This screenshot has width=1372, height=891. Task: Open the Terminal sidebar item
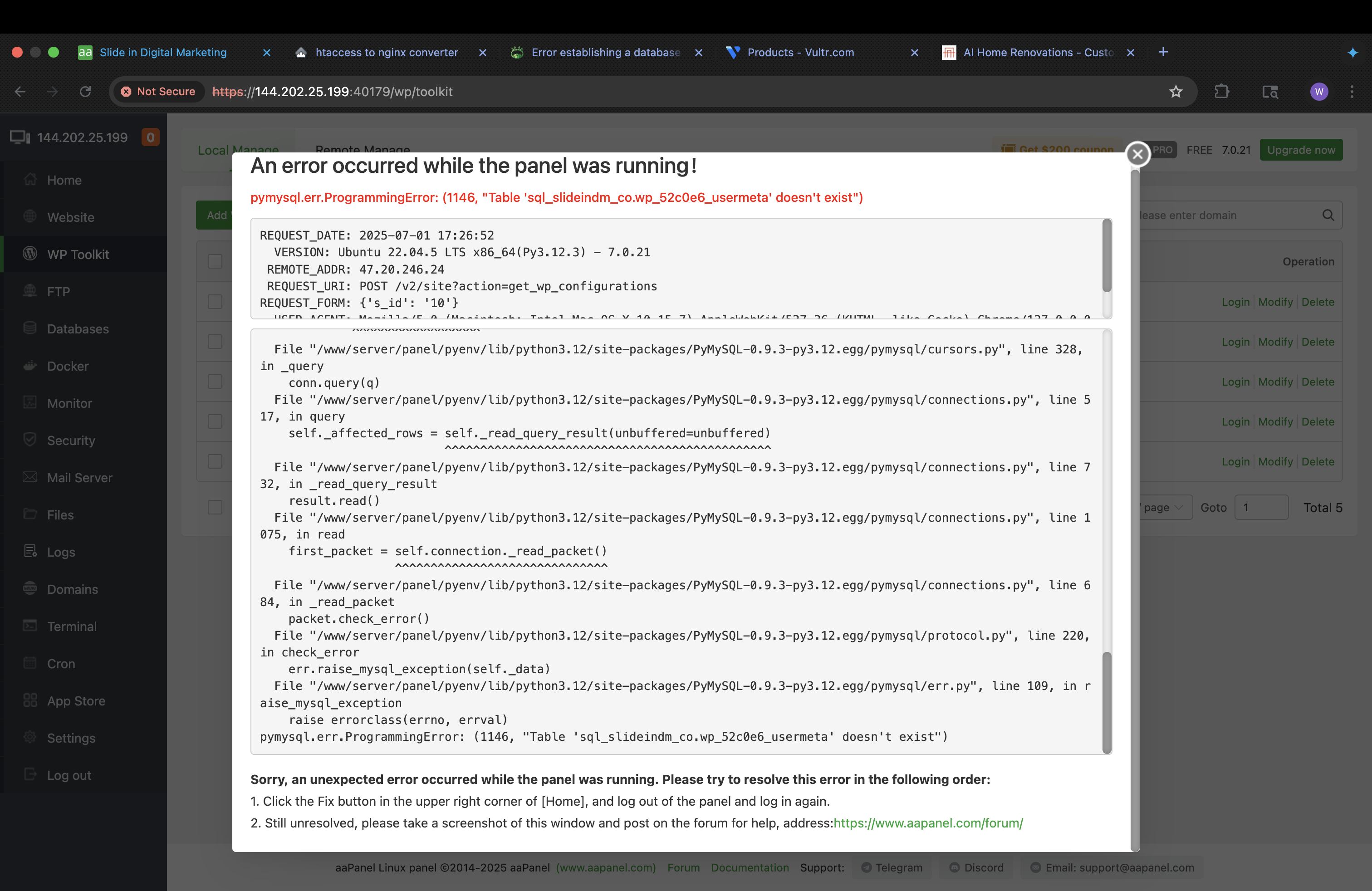click(72, 627)
